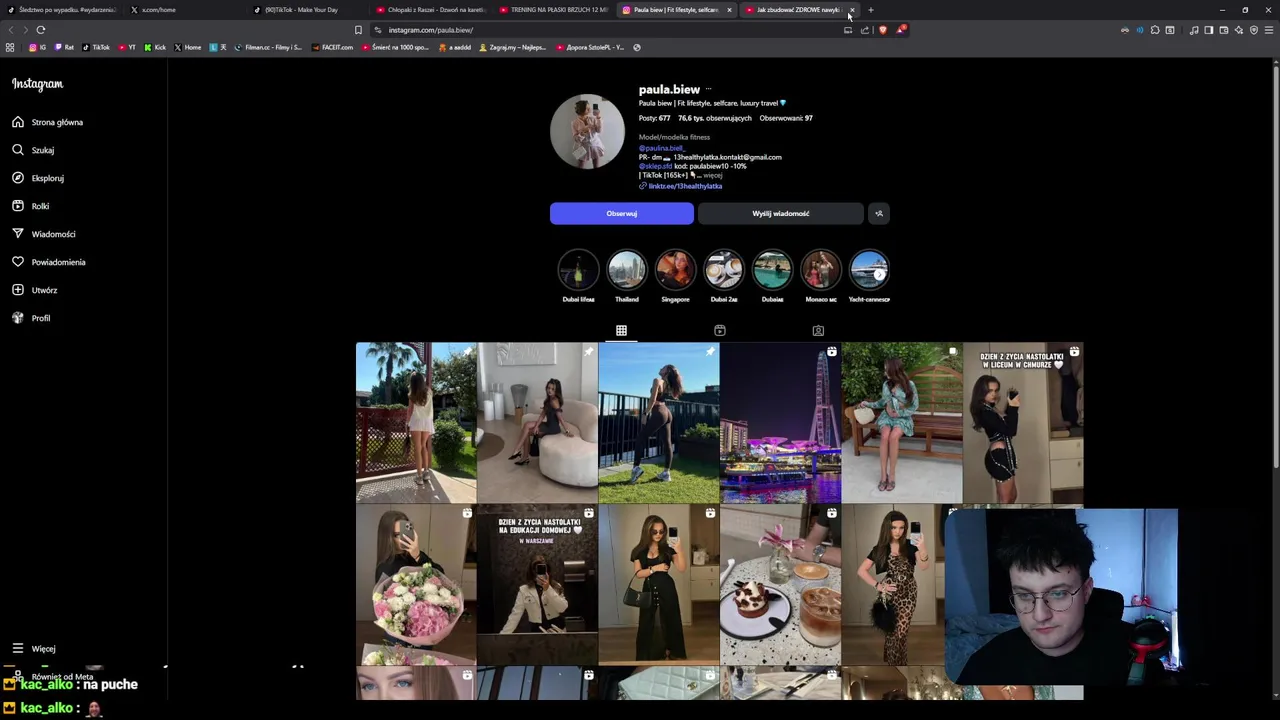The height and width of the screenshot is (720, 1280).
Task: Open @paulina.biell_ mention link
Action: coord(662,148)
